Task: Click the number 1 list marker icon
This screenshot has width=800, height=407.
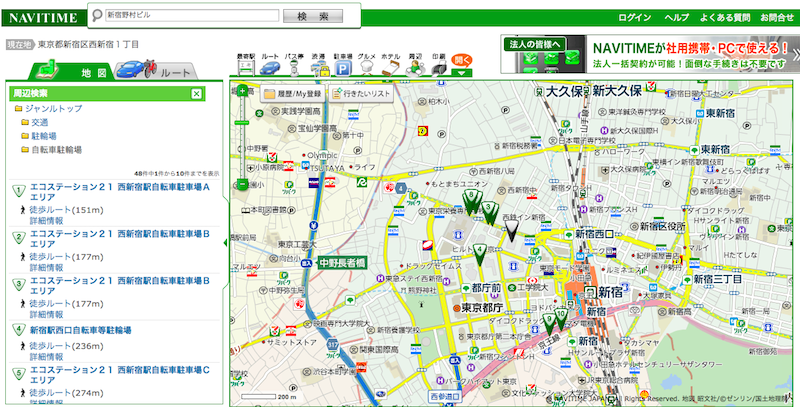Action: click(x=19, y=191)
